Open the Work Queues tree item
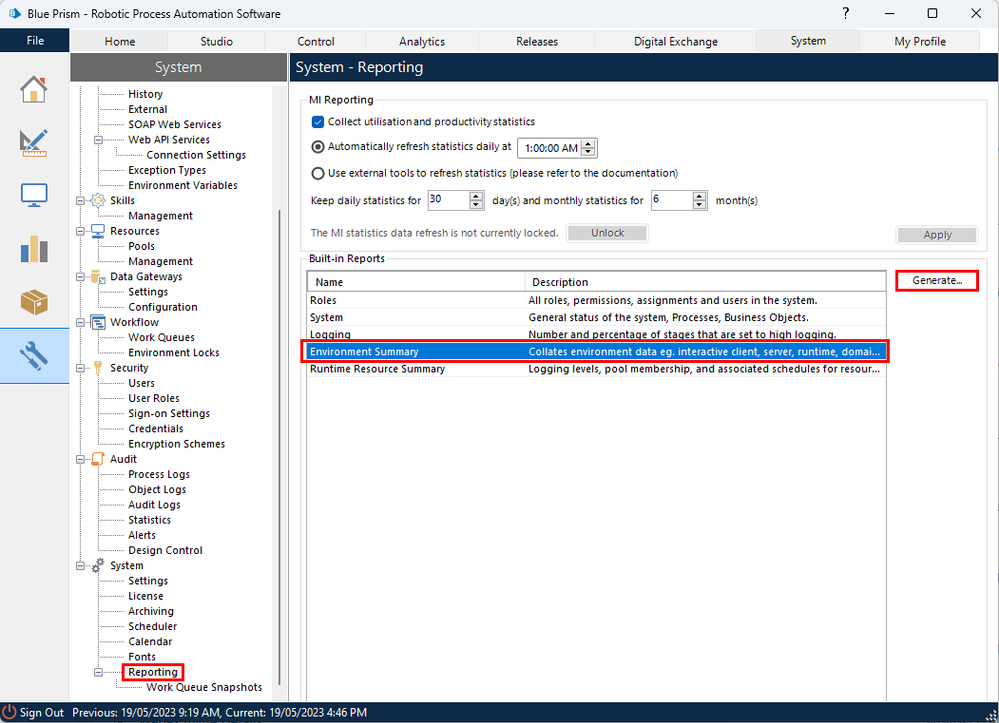999x723 pixels. coord(161,338)
